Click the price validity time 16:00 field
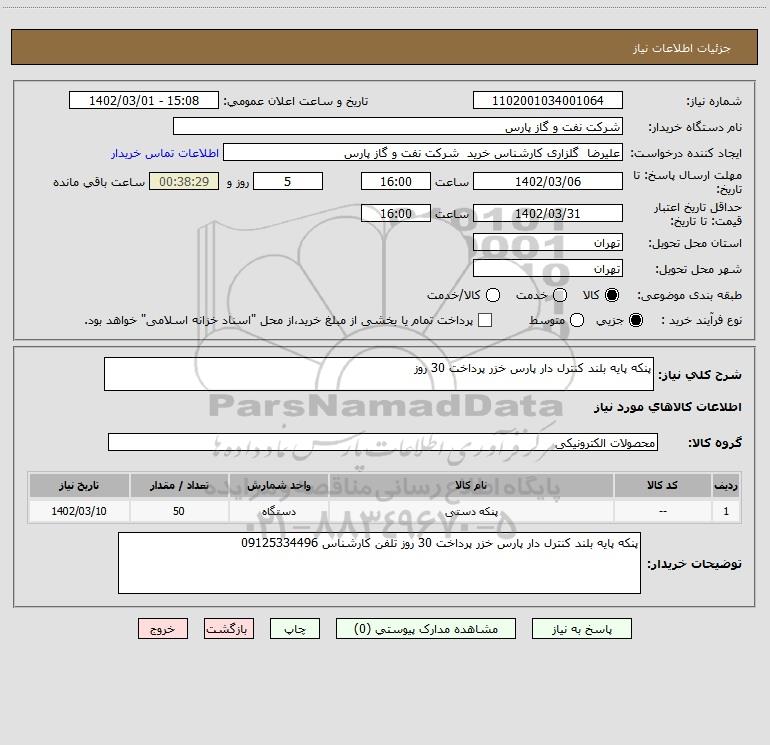770x745 pixels. click(x=396, y=214)
